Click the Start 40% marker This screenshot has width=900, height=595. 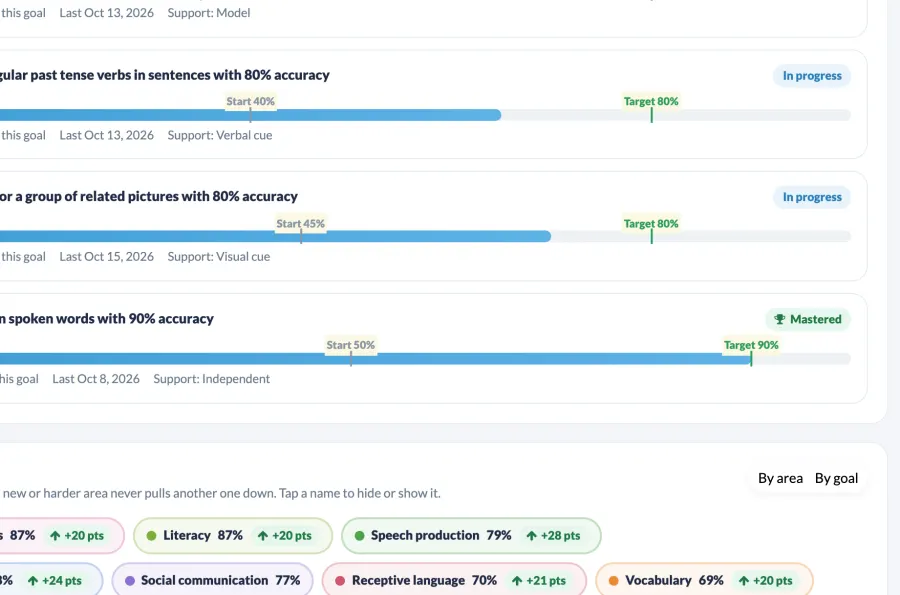250,102
